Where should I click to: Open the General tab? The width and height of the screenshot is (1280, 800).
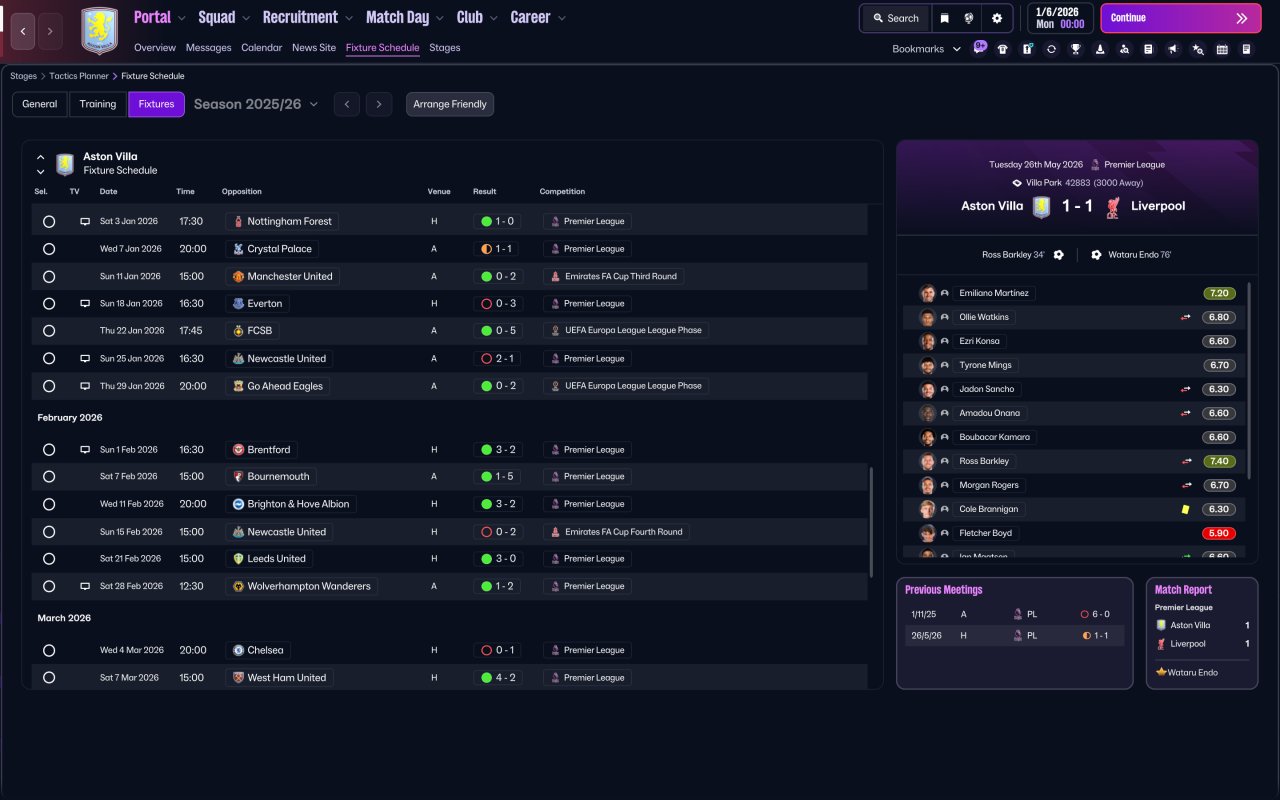point(40,104)
